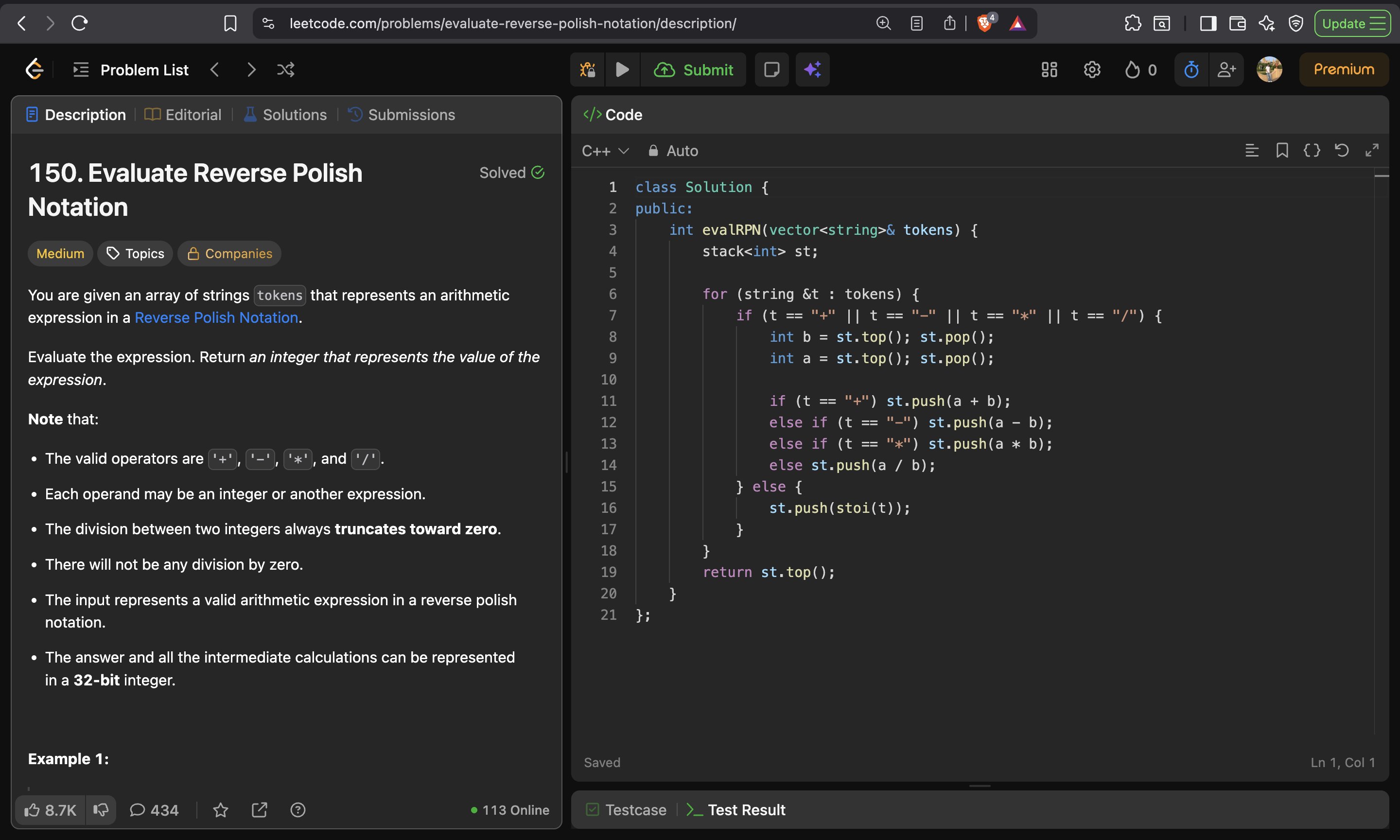The height and width of the screenshot is (840, 1400).
Task: Open the C++ language dropdown
Action: pos(605,151)
